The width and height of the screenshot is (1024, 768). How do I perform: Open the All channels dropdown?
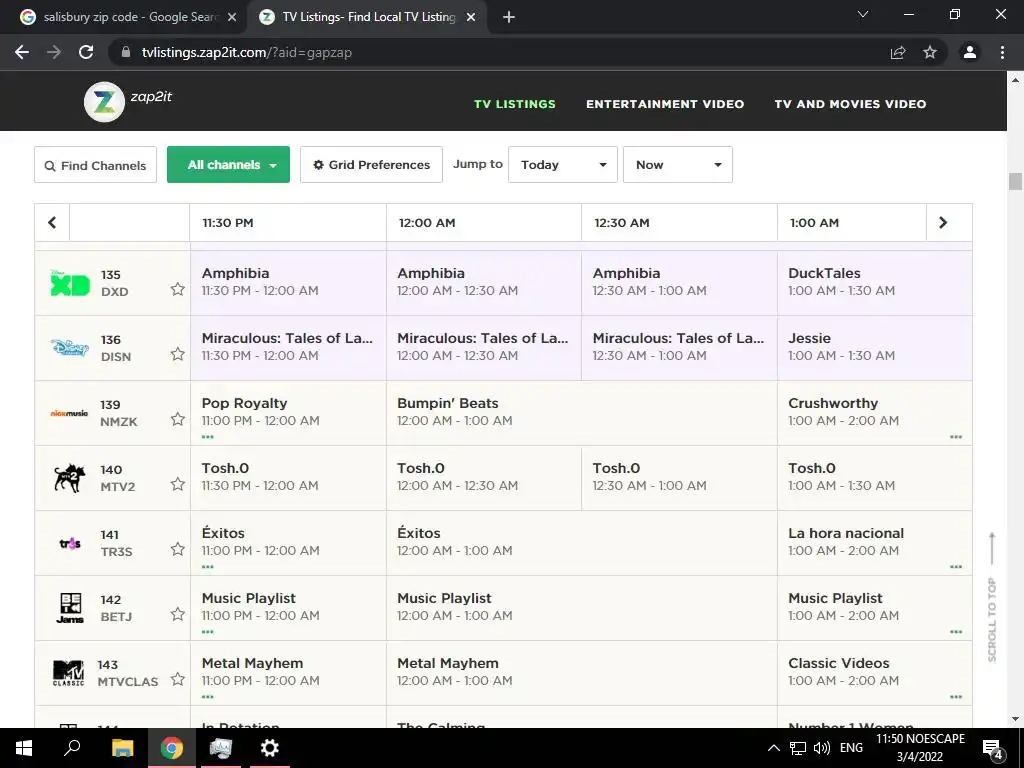coord(229,165)
